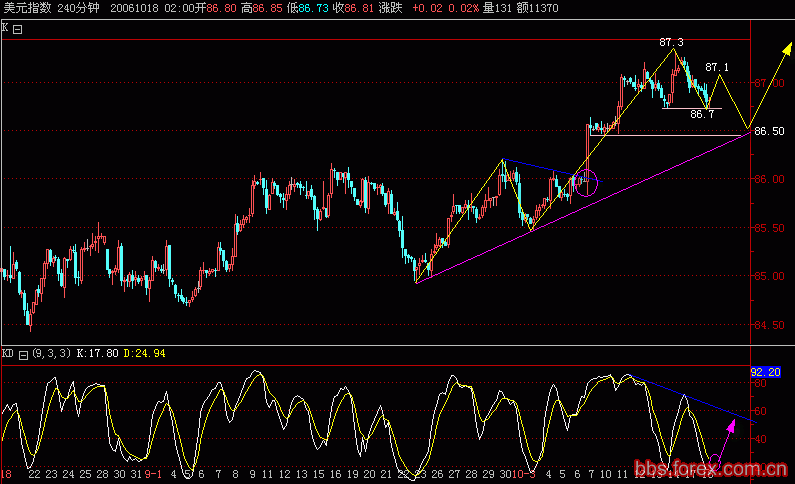Click the 87.00 price axis label
This screenshot has height=484, width=795.
click(x=769, y=83)
